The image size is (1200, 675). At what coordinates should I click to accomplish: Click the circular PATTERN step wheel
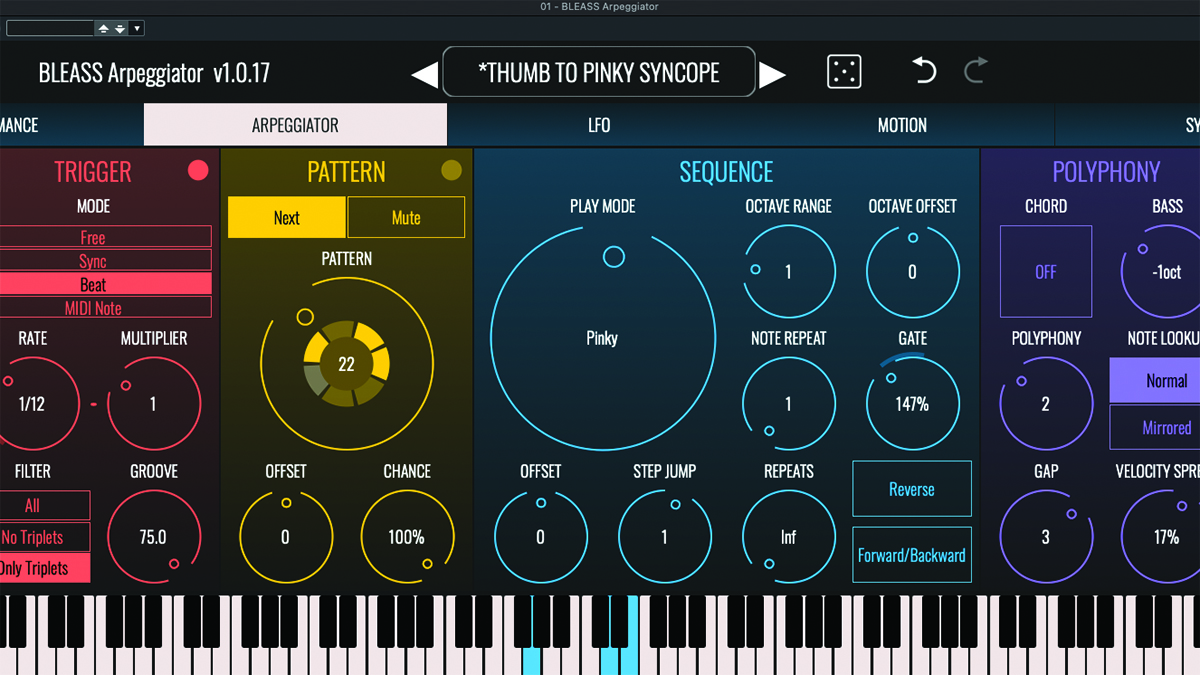pyautogui.click(x=346, y=364)
